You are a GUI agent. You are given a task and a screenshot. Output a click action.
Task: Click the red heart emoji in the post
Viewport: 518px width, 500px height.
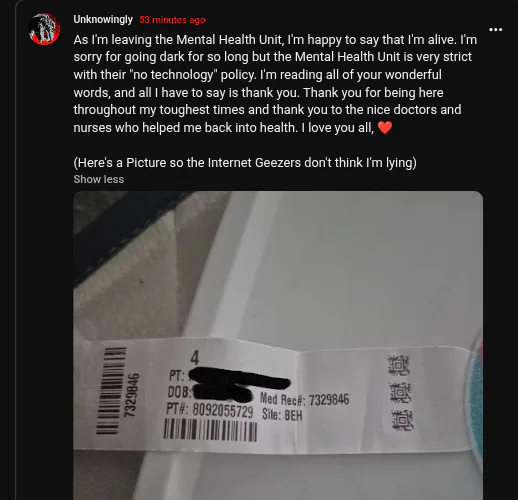click(385, 127)
